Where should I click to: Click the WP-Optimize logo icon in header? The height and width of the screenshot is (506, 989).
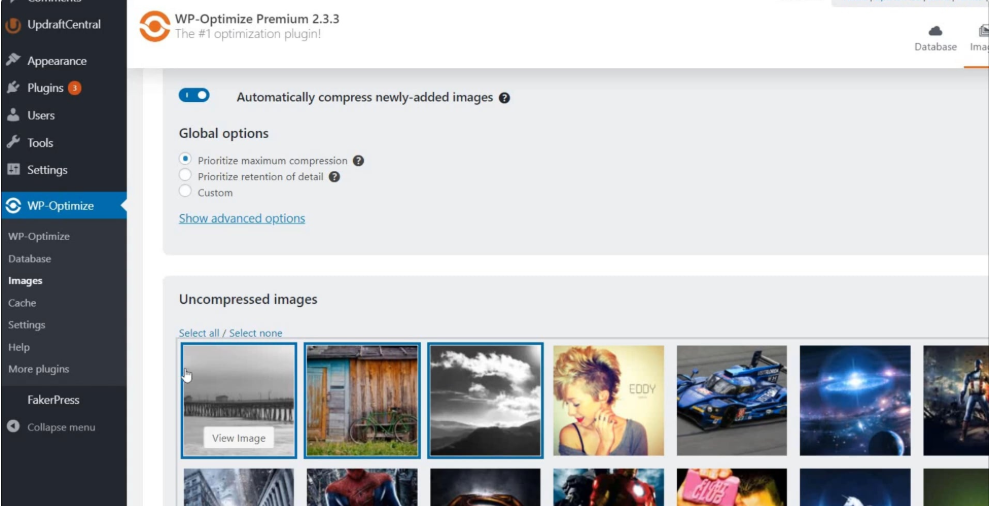[x=155, y=26]
